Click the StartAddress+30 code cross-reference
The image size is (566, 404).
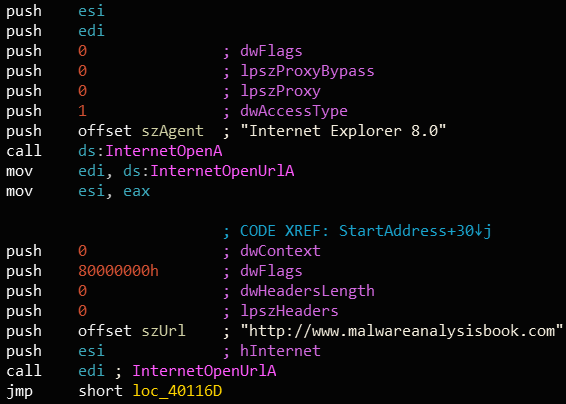(x=415, y=231)
